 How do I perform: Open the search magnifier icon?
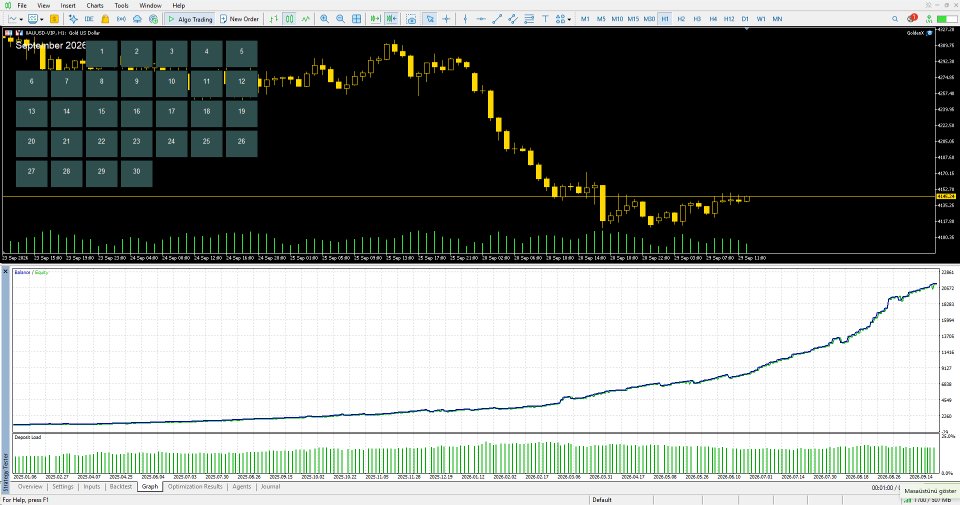click(x=895, y=19)
